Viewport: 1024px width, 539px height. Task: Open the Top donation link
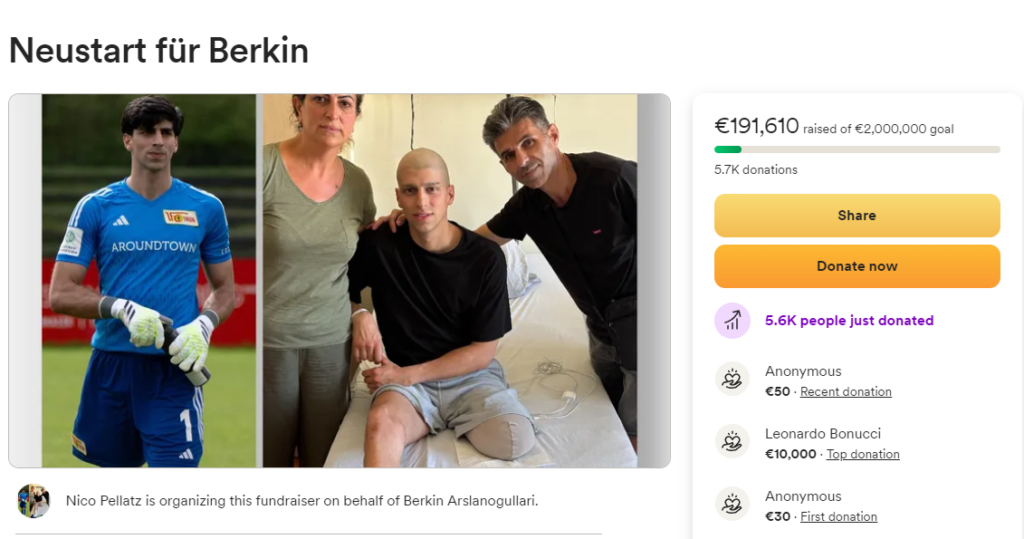[x=863, y=454]
